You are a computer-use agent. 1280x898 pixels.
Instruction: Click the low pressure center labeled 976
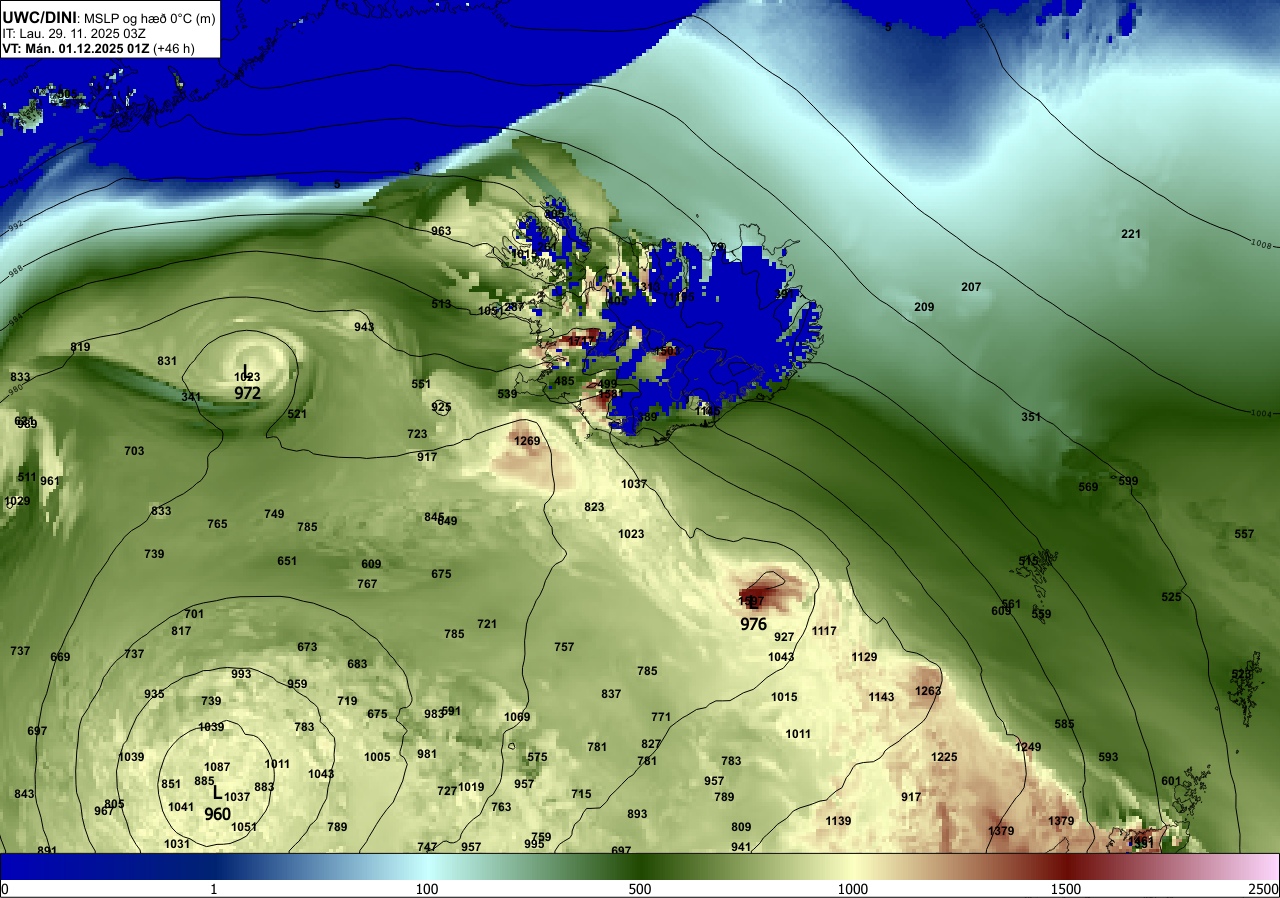point(753,624)
